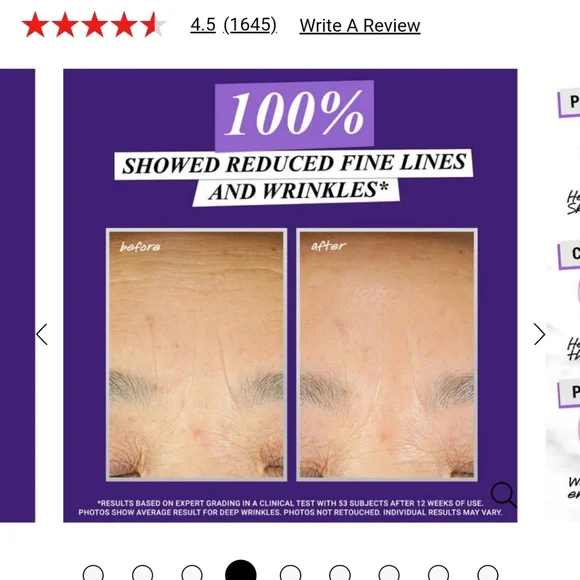Screen dimensions: 580x580
Task: Select the sixth carousel dot
Action: click(340, 573)
